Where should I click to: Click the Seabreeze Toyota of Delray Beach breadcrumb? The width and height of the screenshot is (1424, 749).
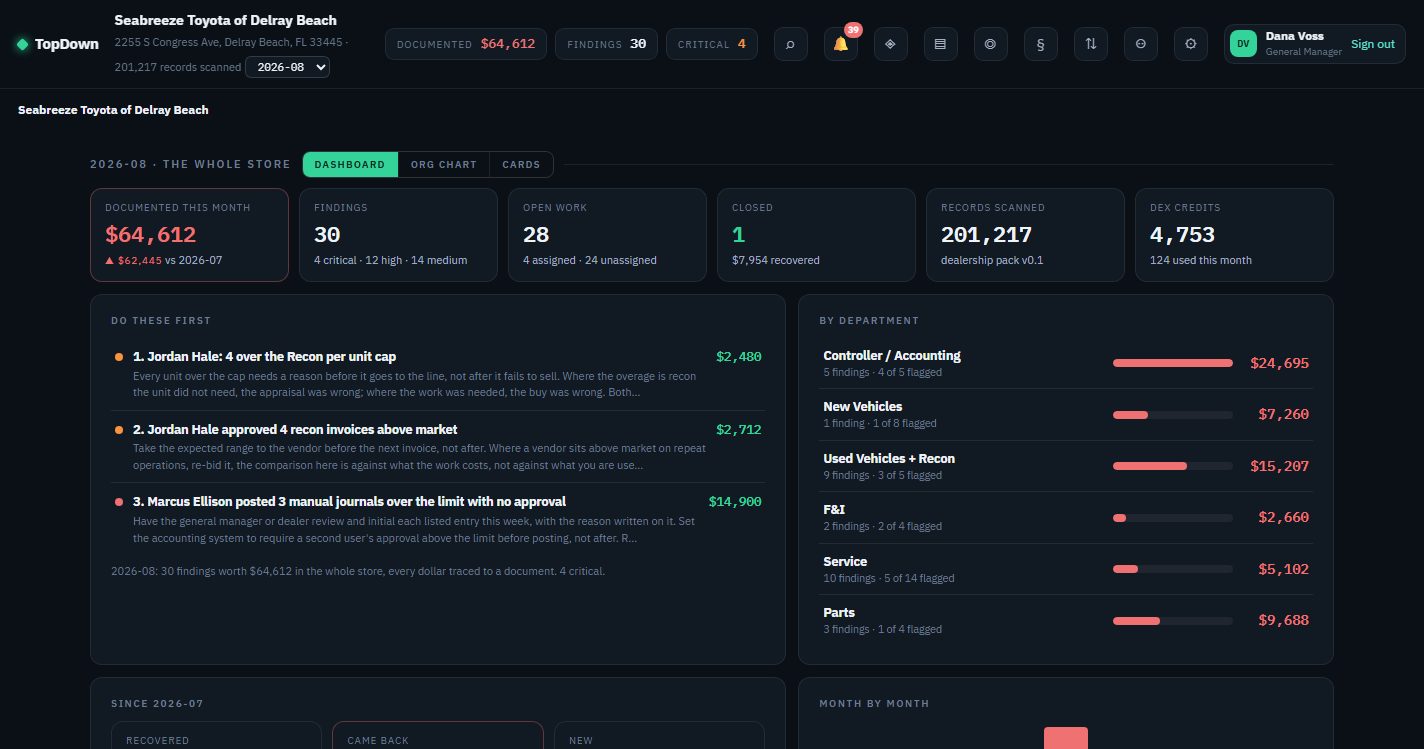113,110
